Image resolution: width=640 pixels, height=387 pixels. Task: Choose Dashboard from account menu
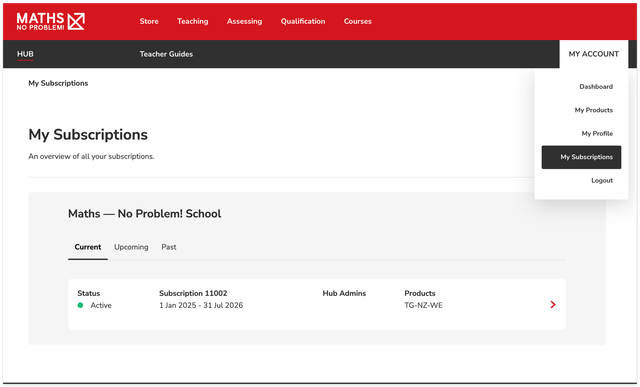[596, 87]
